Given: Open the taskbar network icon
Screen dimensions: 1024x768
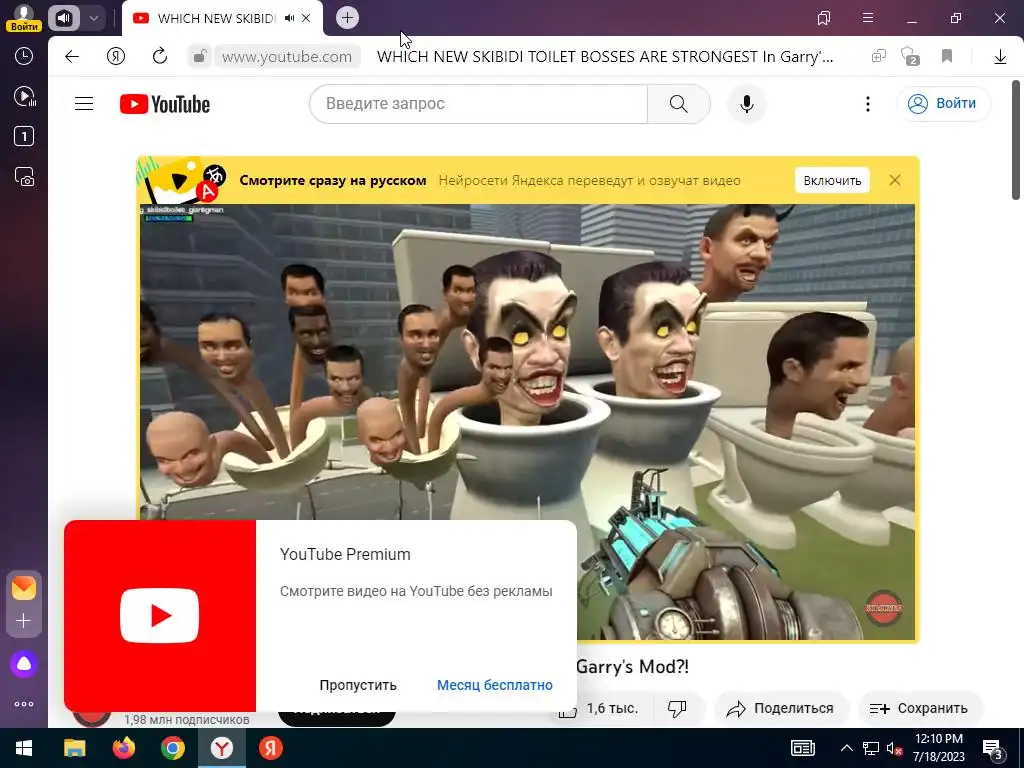Looking at the screenshot, I should [x=870, y=748].
